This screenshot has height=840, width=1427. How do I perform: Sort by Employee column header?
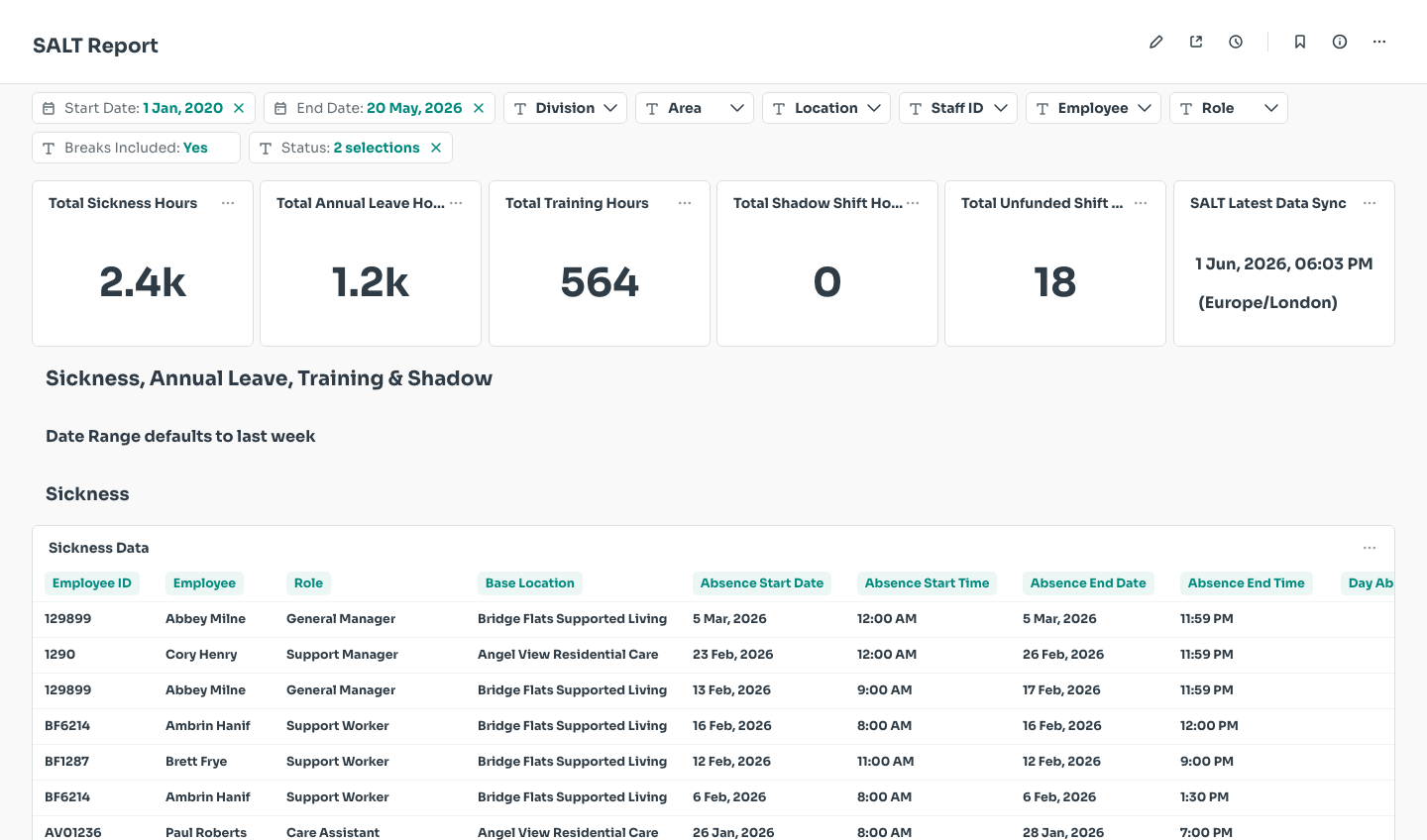tap(204, 583)
